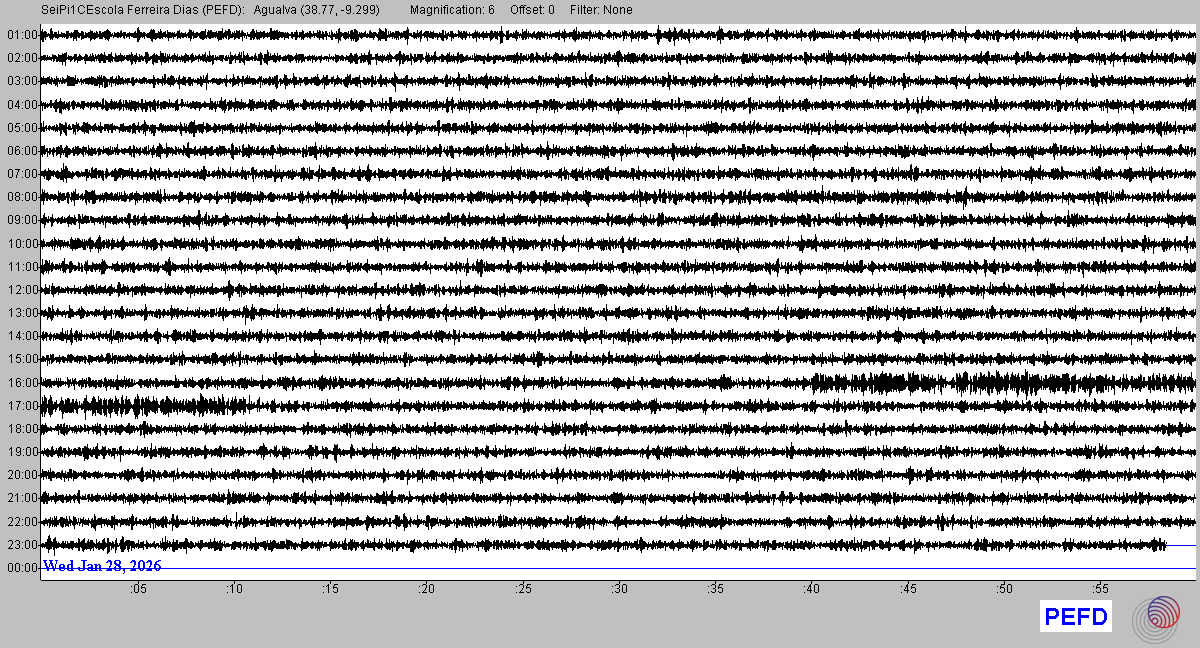
Task: Click the large seismic burst on 16:00 trace
Action: coord(880,382)
